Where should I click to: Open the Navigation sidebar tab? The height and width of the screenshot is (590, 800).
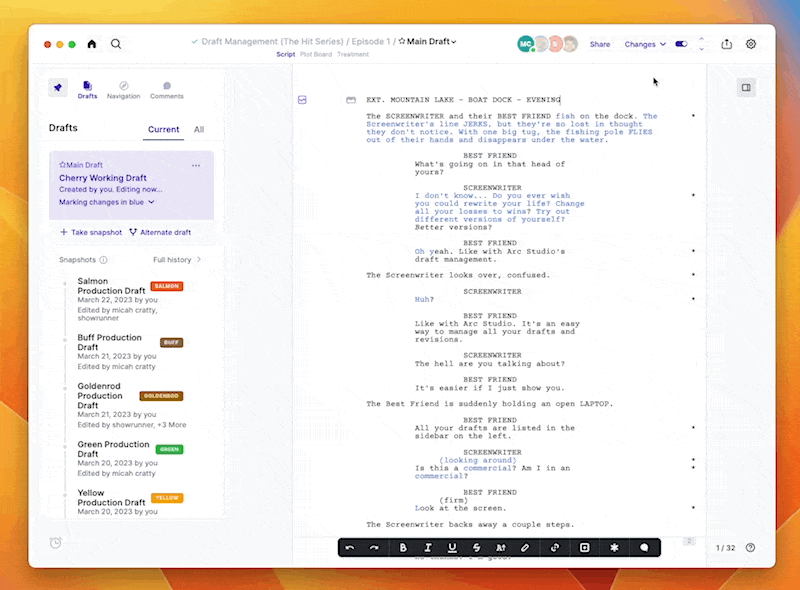click(124, 90)
